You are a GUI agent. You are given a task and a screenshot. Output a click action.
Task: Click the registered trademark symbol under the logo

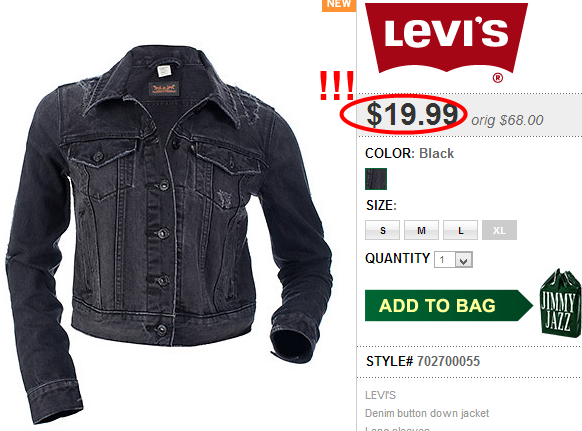pos(498,78)
